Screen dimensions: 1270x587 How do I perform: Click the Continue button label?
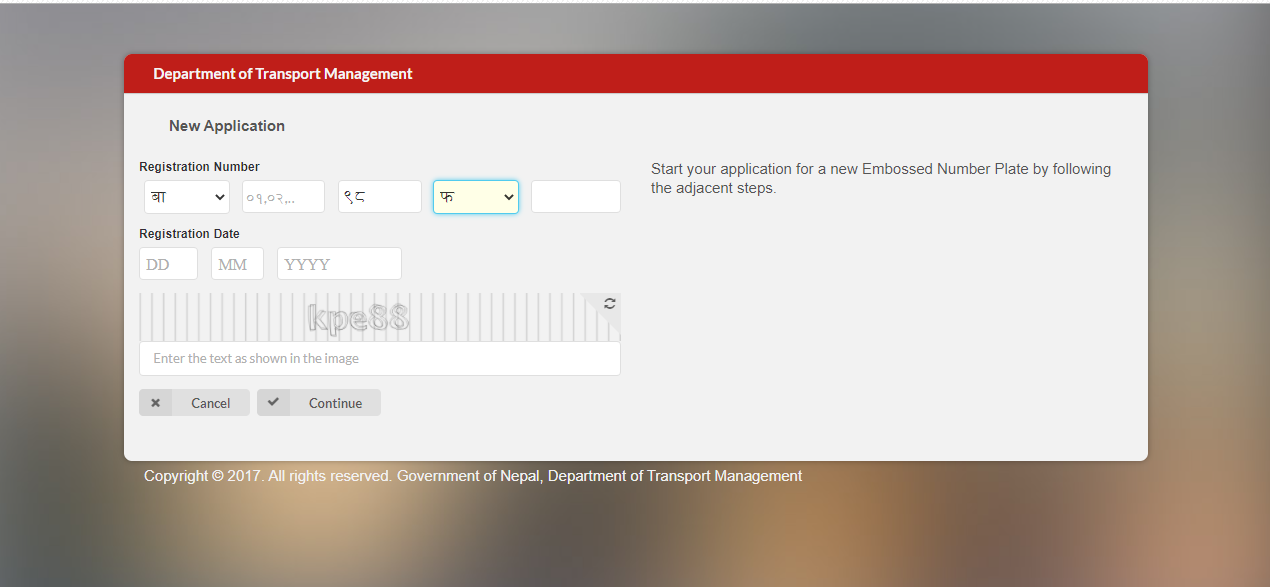(x=335, y=403)
